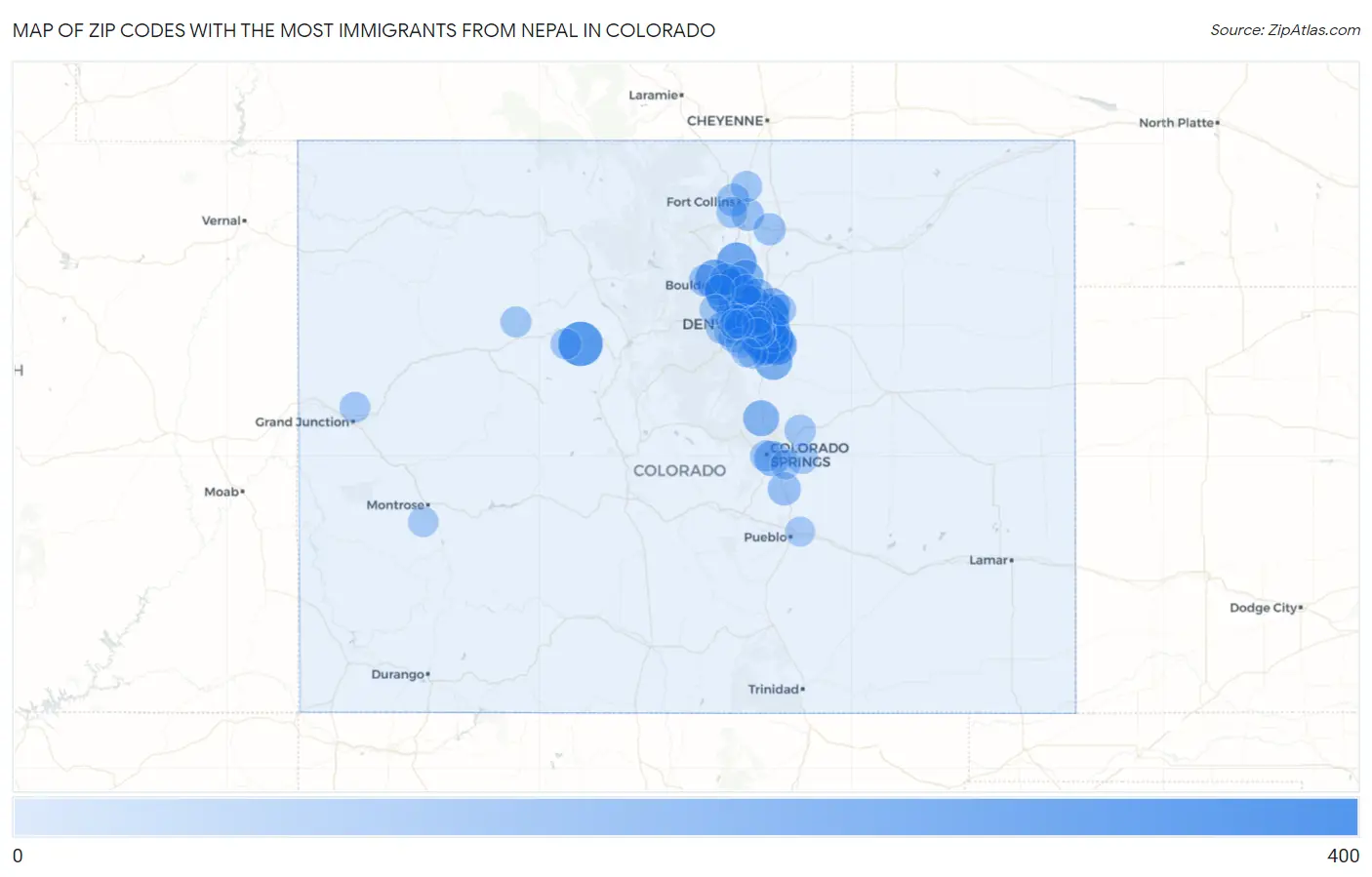The width and height of the screenshot is (1372, 877).
Task: Click the Fort Collins label
Action: (x=701, y=202)
